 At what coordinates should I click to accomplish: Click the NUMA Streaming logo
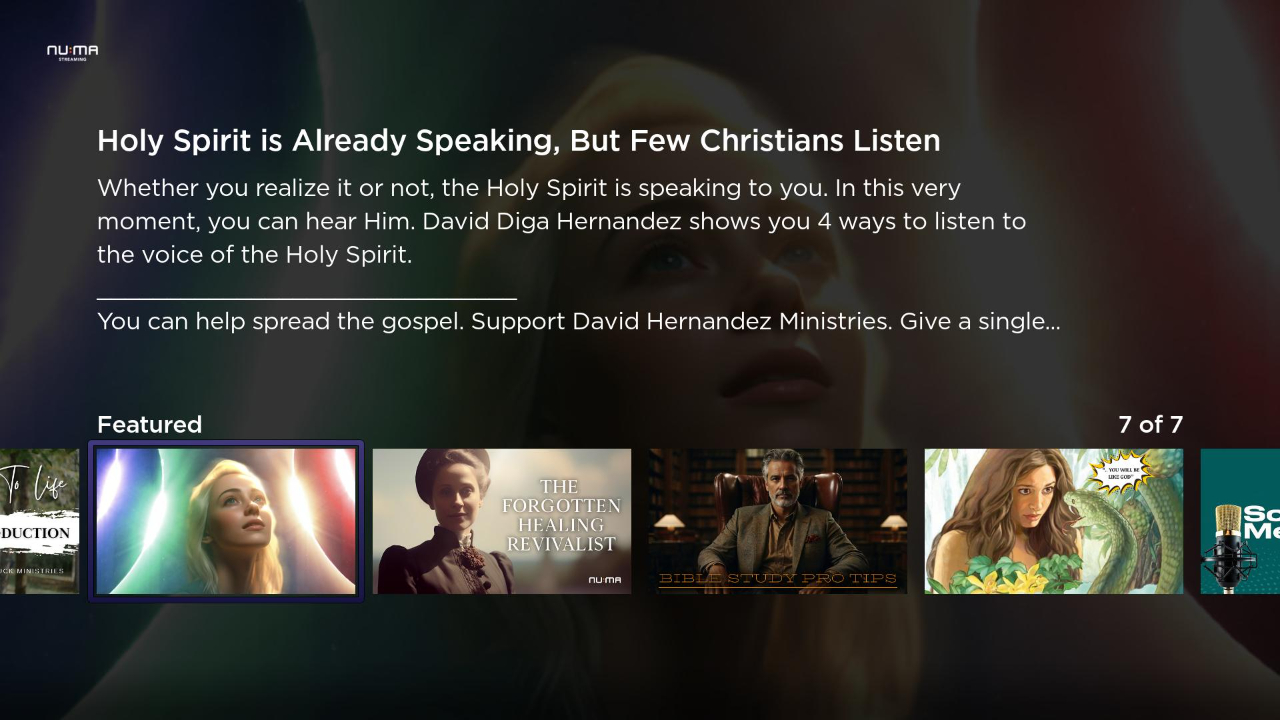tap(72, 52)
